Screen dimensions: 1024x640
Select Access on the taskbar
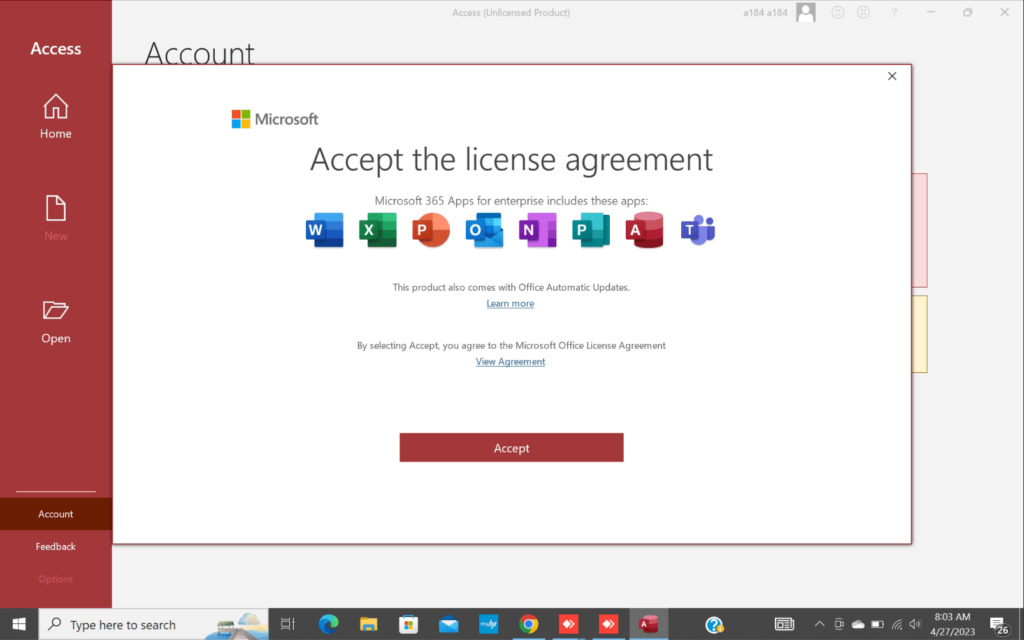click(x=648, y=624)
